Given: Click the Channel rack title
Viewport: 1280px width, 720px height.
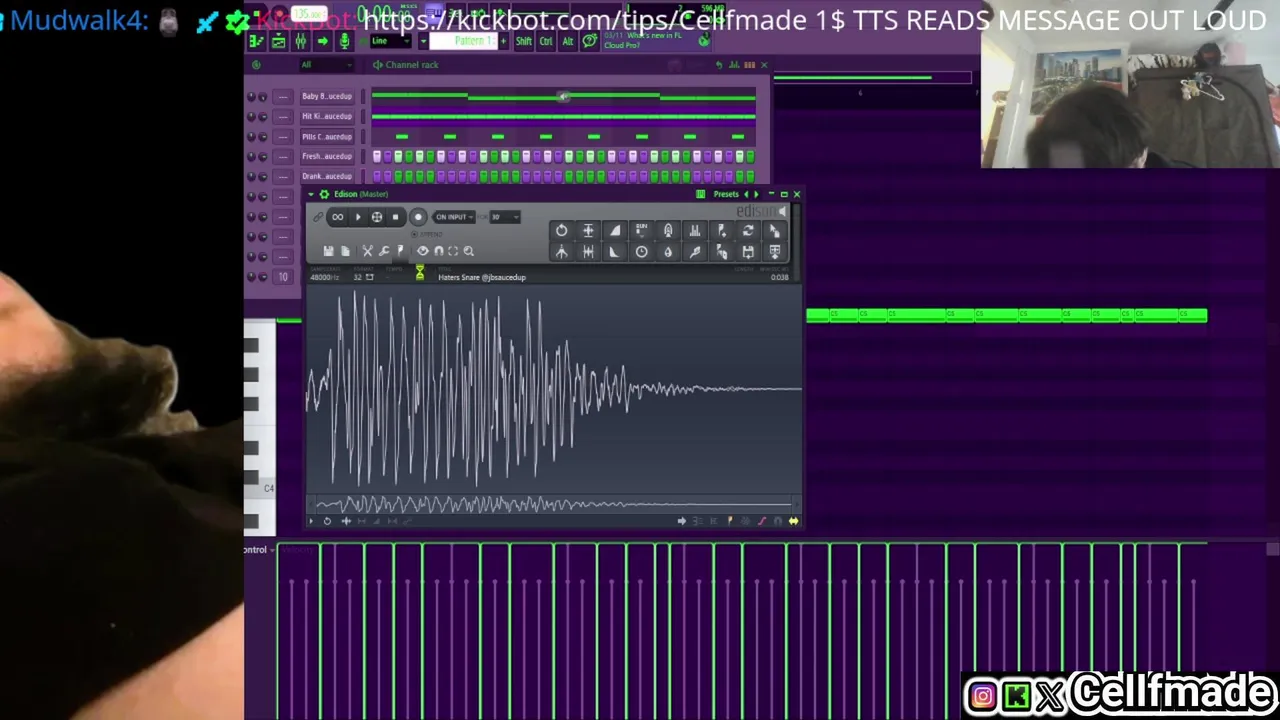Looking at the screenshot, I should click(x=412, y=65).
